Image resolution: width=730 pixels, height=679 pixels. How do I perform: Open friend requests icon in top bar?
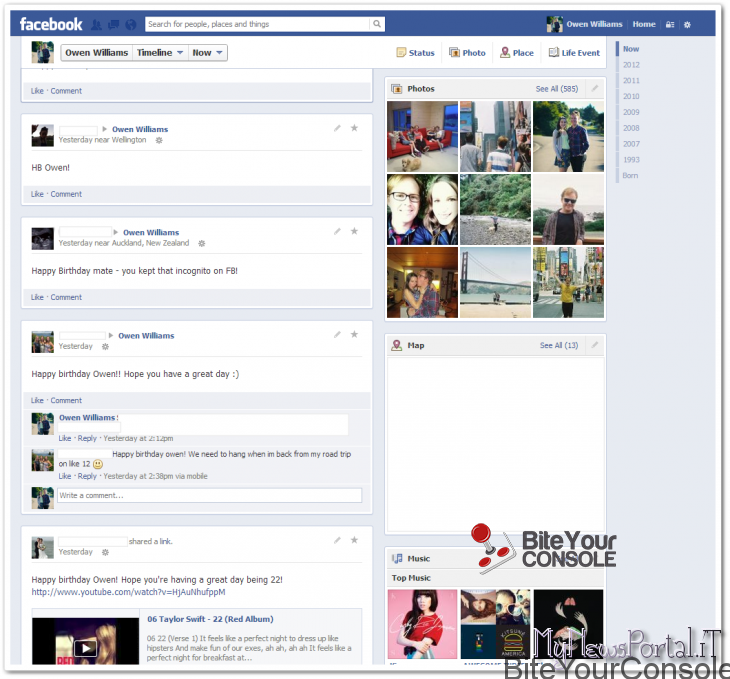(x=96, y=25)
